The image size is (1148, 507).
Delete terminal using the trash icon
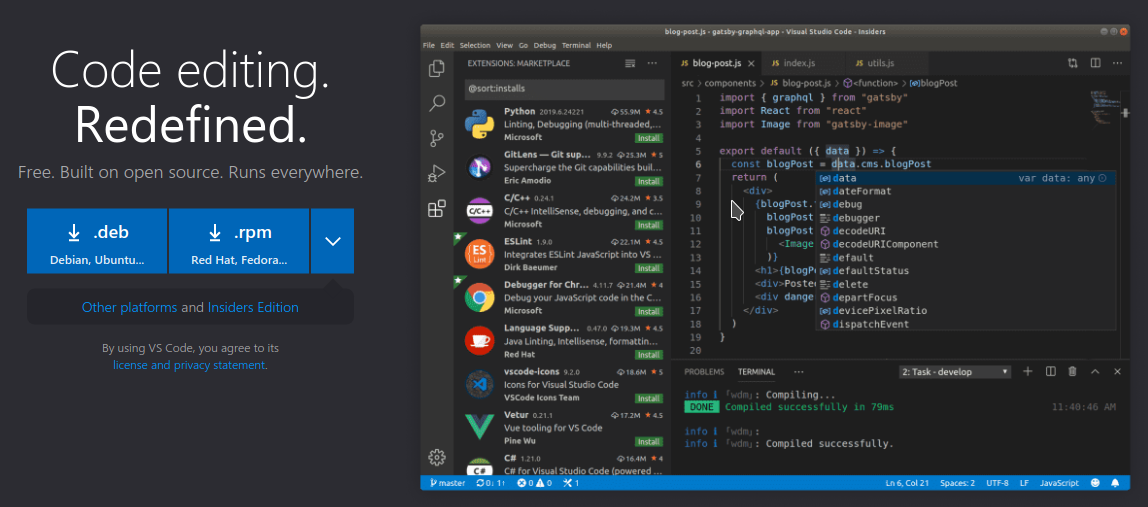coord(1072,372)
